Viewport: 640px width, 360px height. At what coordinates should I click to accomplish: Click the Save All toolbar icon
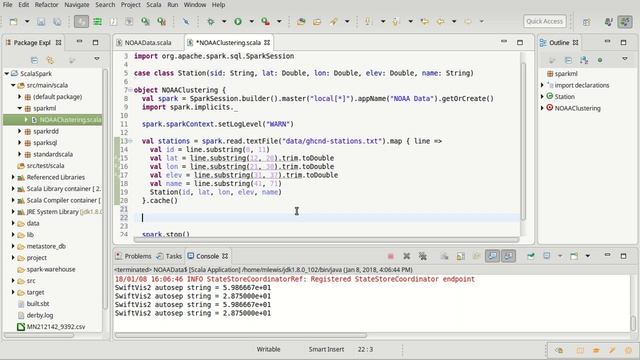coord(57,21)
